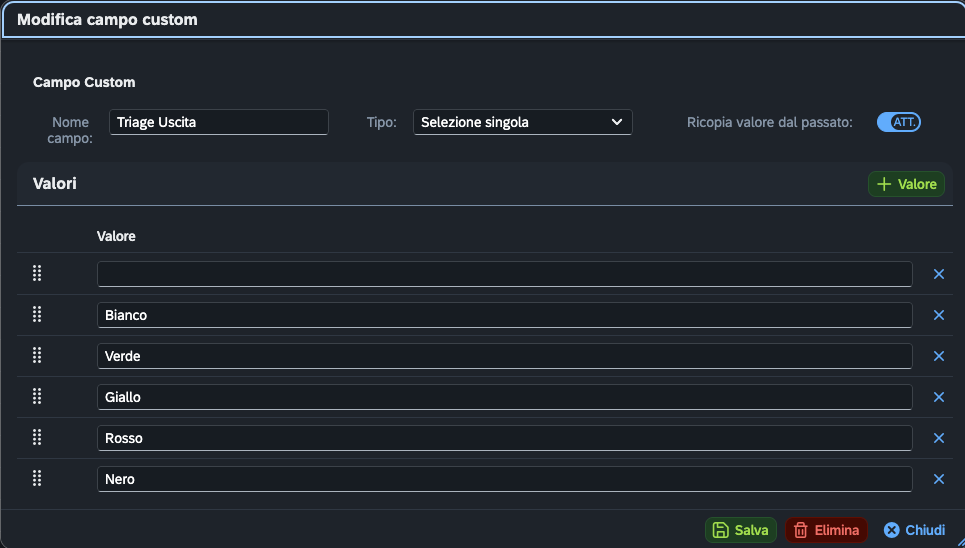965x548 pixels.
Task: Click the drag handle next to Nero
Action: coord(37,478)
